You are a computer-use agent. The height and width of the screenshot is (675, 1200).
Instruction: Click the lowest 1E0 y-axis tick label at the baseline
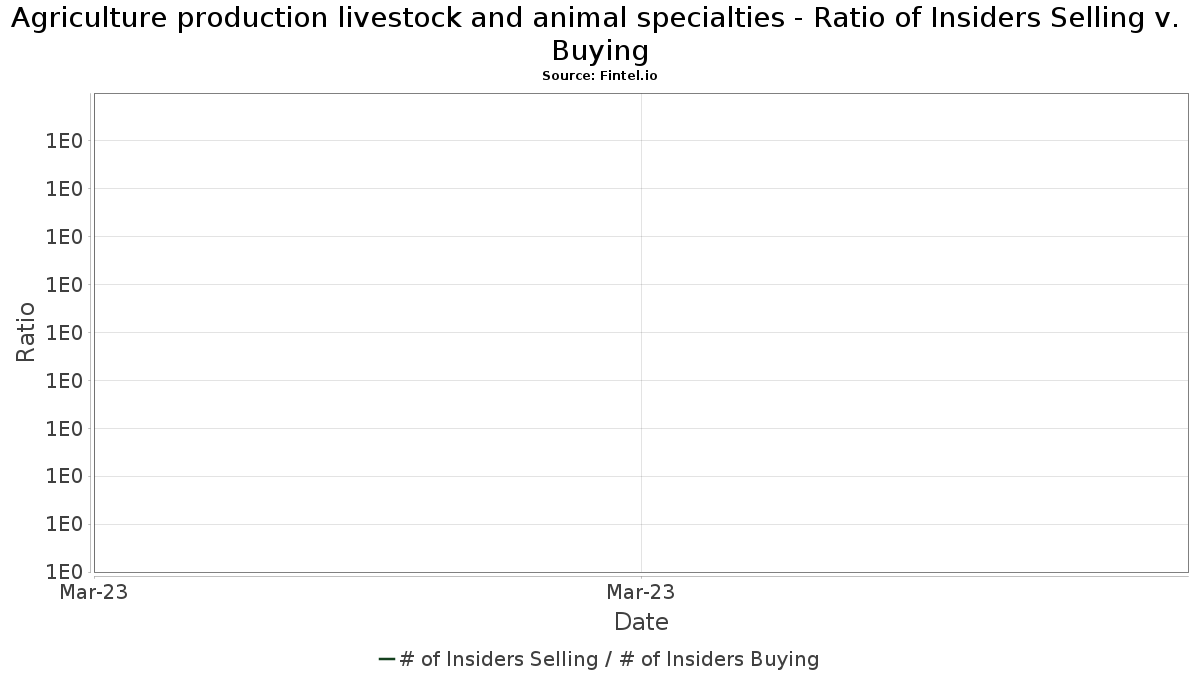pos(63,572)
